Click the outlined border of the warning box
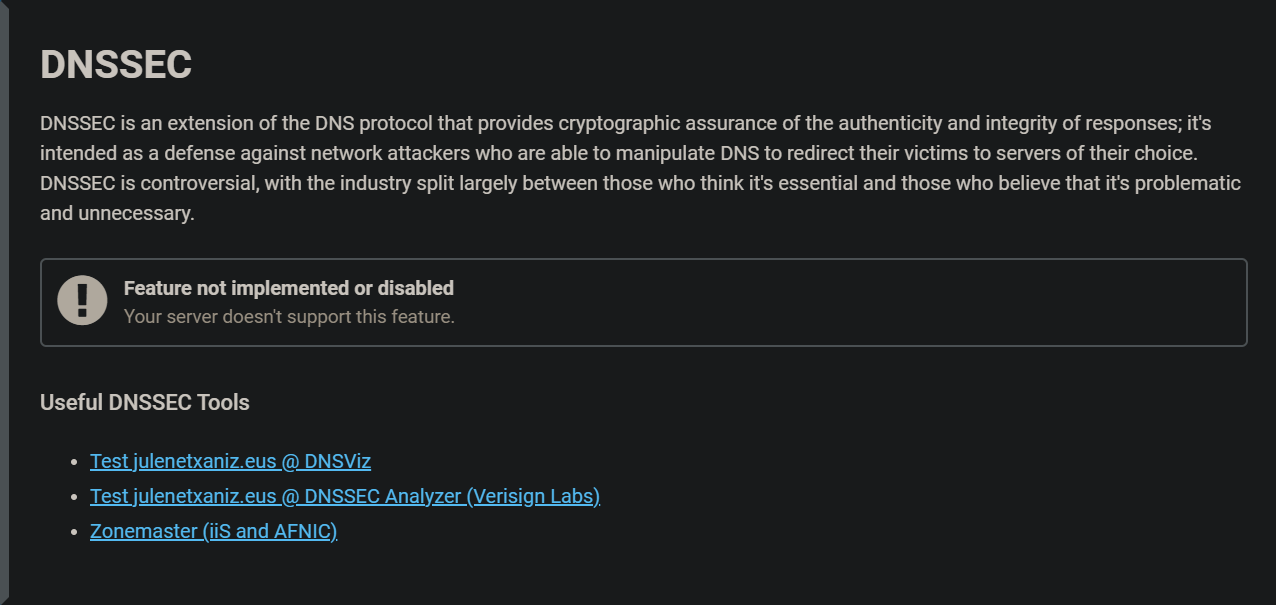Screen dimensions: 1276x605 tap(643, 258)
